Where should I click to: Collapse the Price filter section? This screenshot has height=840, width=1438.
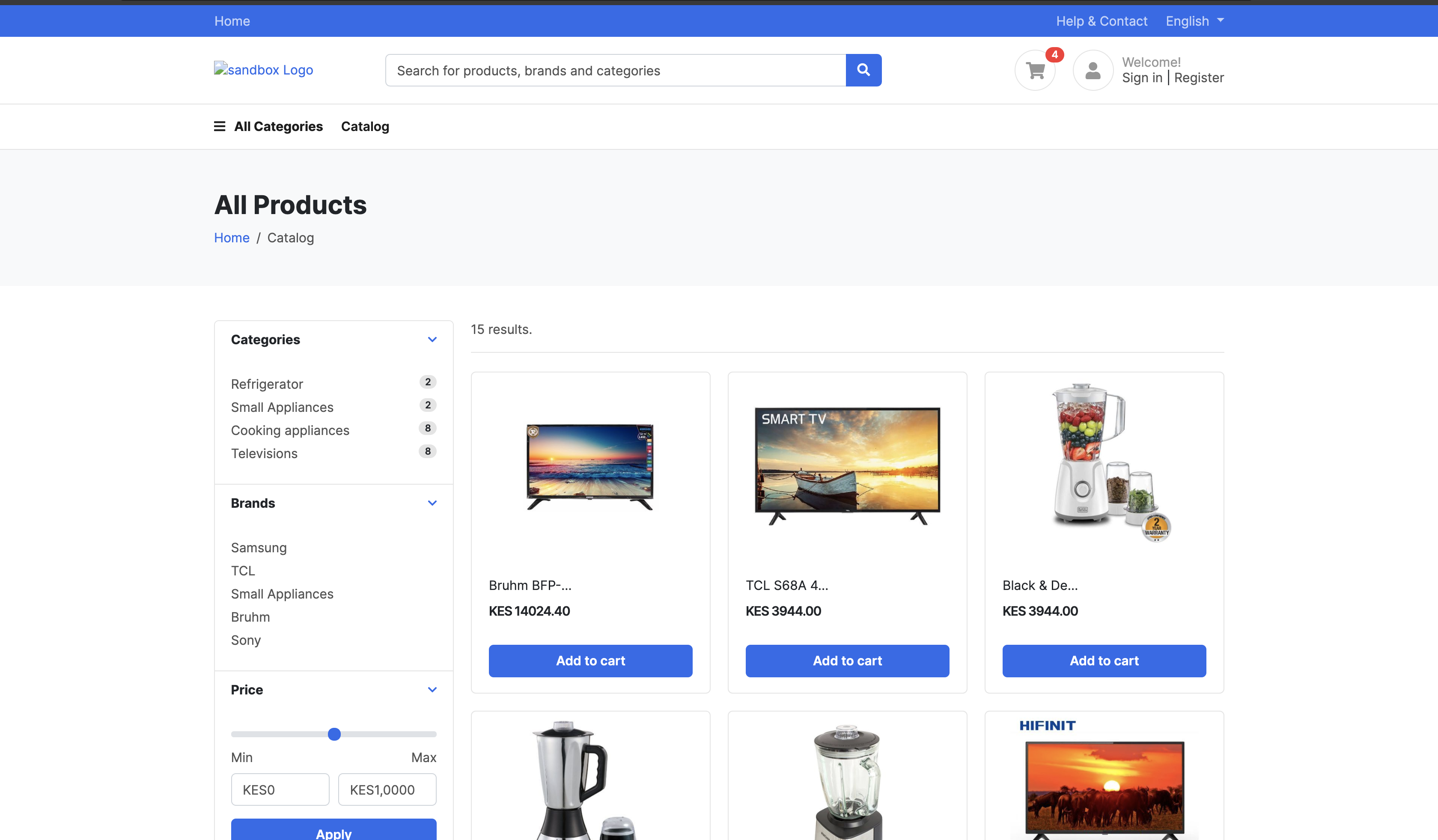pos(432,690)
